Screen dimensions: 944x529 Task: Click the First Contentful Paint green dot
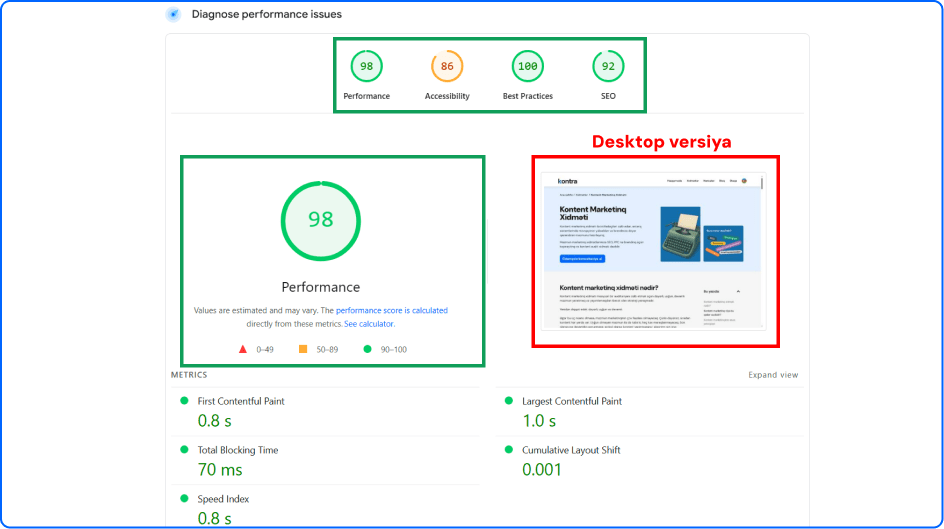coord(184,401)
